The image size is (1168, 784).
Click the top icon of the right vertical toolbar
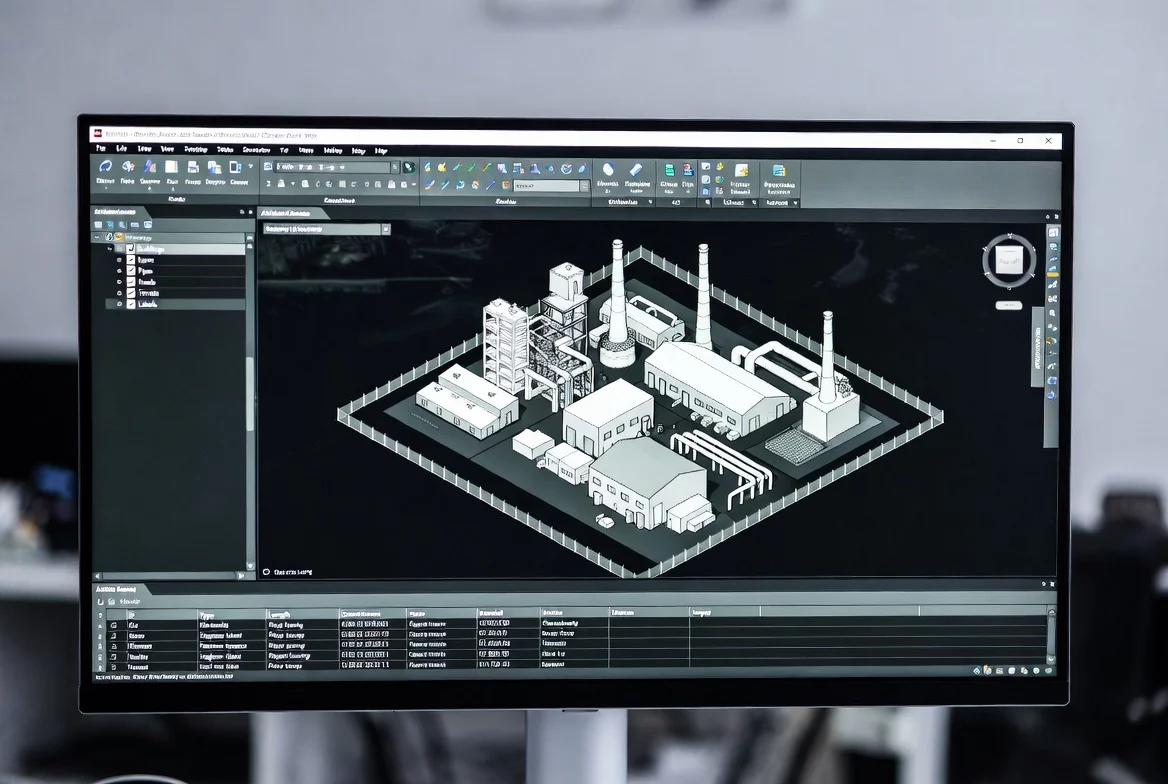click(x=1053, y=233)
